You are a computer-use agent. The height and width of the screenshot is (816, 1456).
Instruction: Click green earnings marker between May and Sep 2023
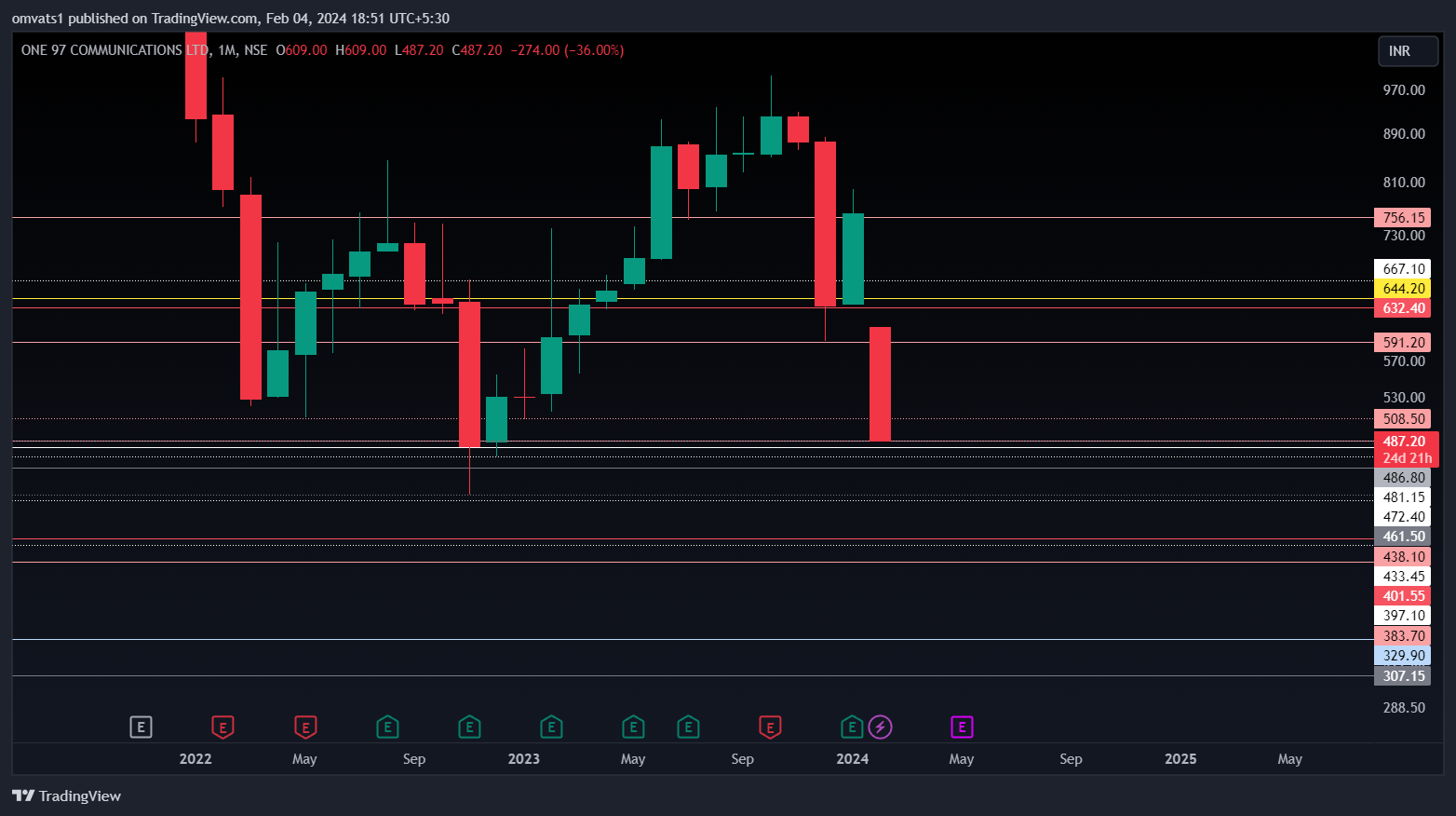(x=688, y=727)
